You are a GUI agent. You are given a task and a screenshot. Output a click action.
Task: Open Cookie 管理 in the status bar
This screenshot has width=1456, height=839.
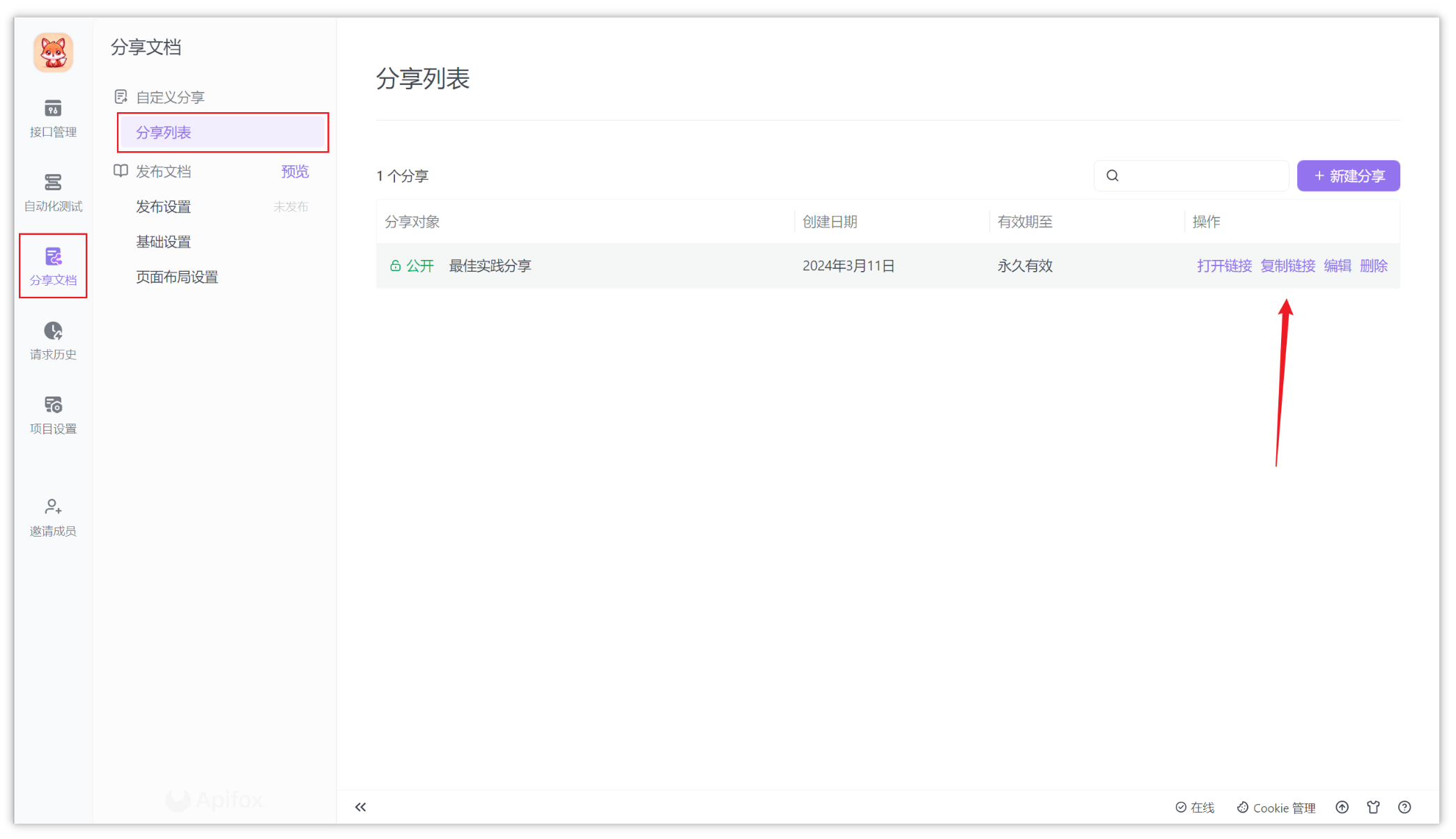pyautogui.click(x=1276, y=807)
